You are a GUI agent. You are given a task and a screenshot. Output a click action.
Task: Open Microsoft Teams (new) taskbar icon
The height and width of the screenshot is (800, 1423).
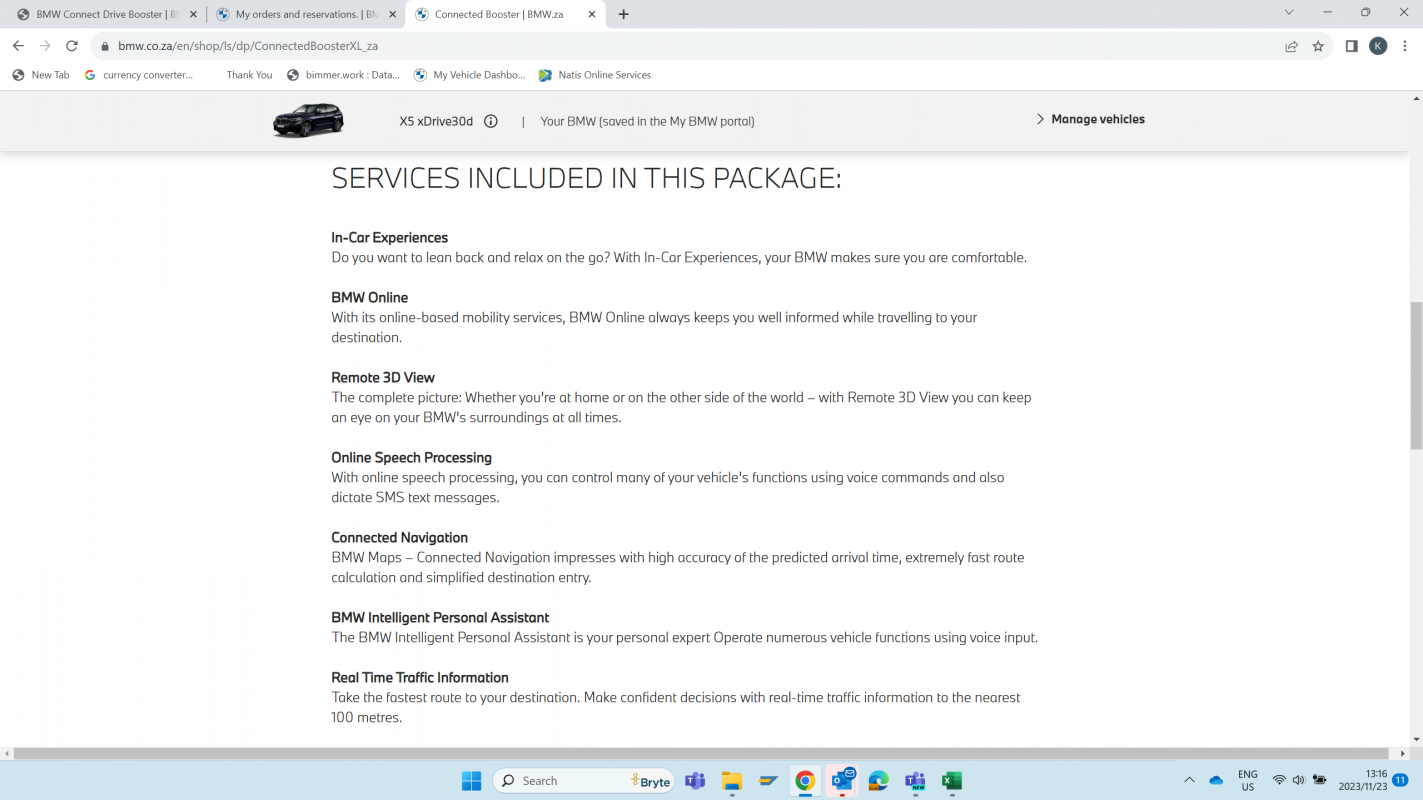pos(915,781)
